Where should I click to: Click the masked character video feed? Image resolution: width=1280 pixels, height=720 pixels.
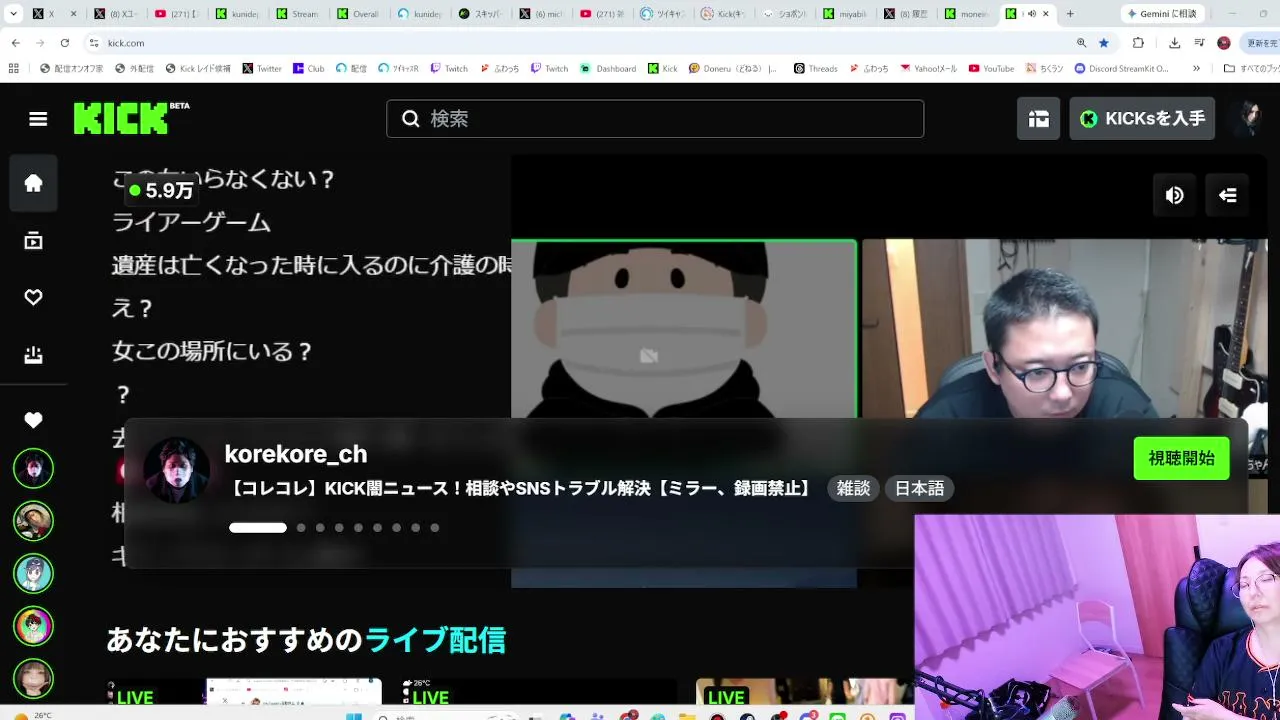tap(684, 330)
